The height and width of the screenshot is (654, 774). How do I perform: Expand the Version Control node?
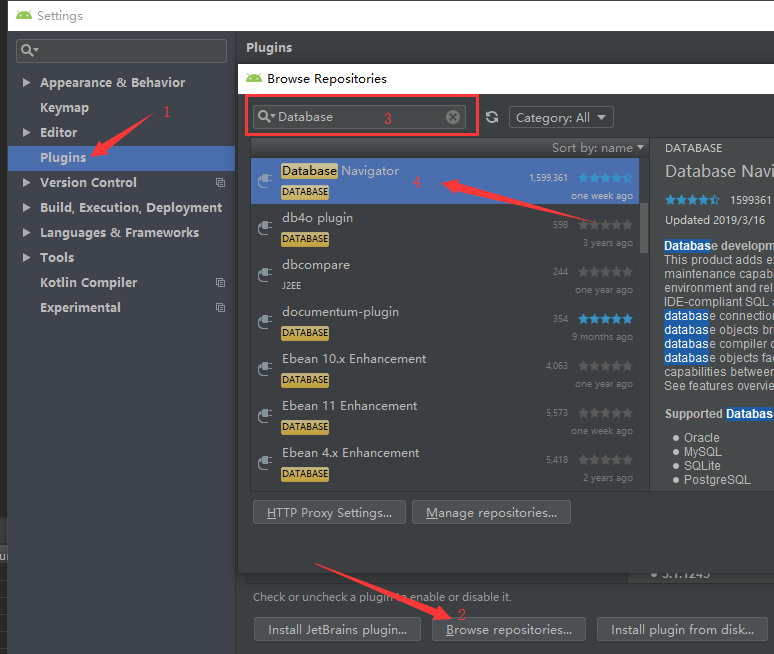coord(27,183)
